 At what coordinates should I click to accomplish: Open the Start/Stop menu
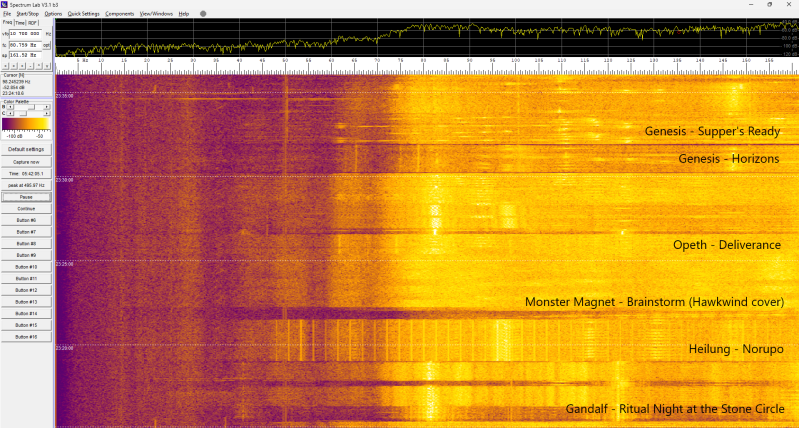pos(28,14)
